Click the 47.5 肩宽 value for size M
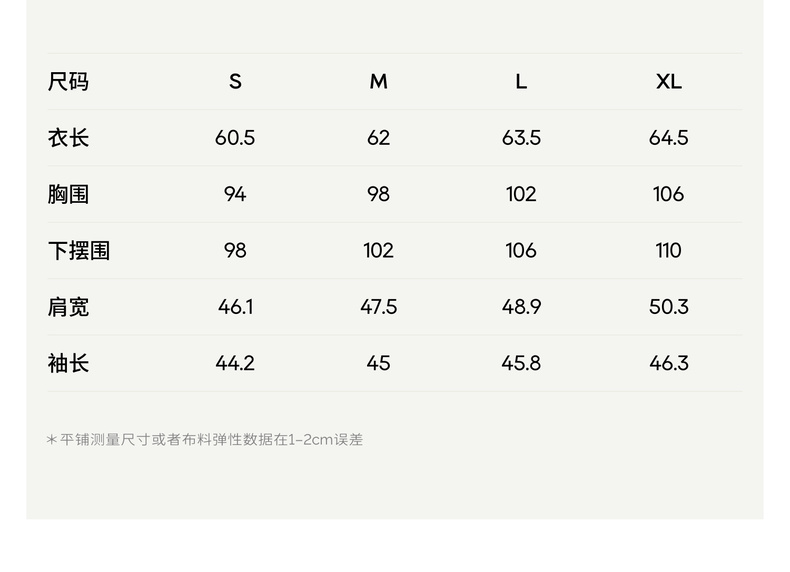This screenshot has height=572, width=790. [x=378, y=307]
